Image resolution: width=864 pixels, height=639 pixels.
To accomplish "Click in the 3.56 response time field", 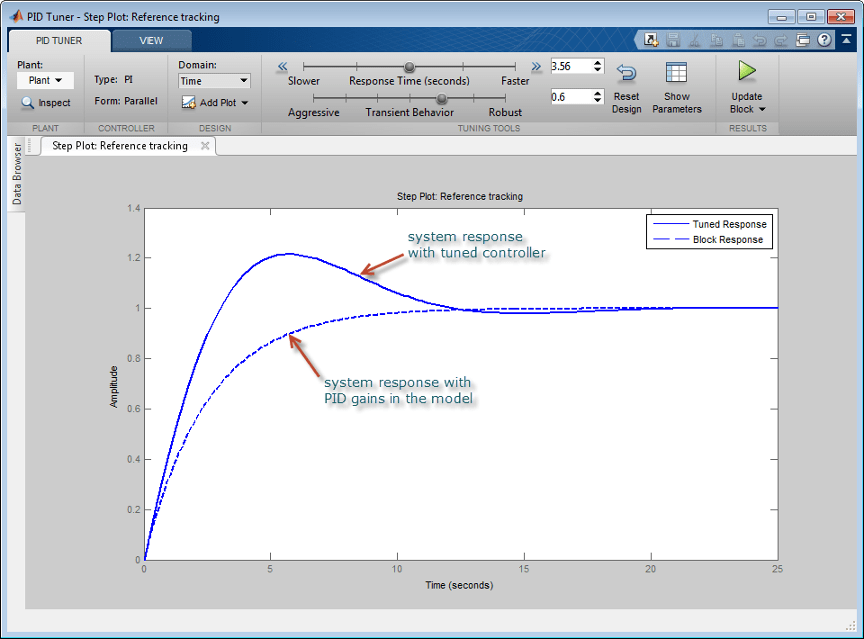I will (571, 66).
